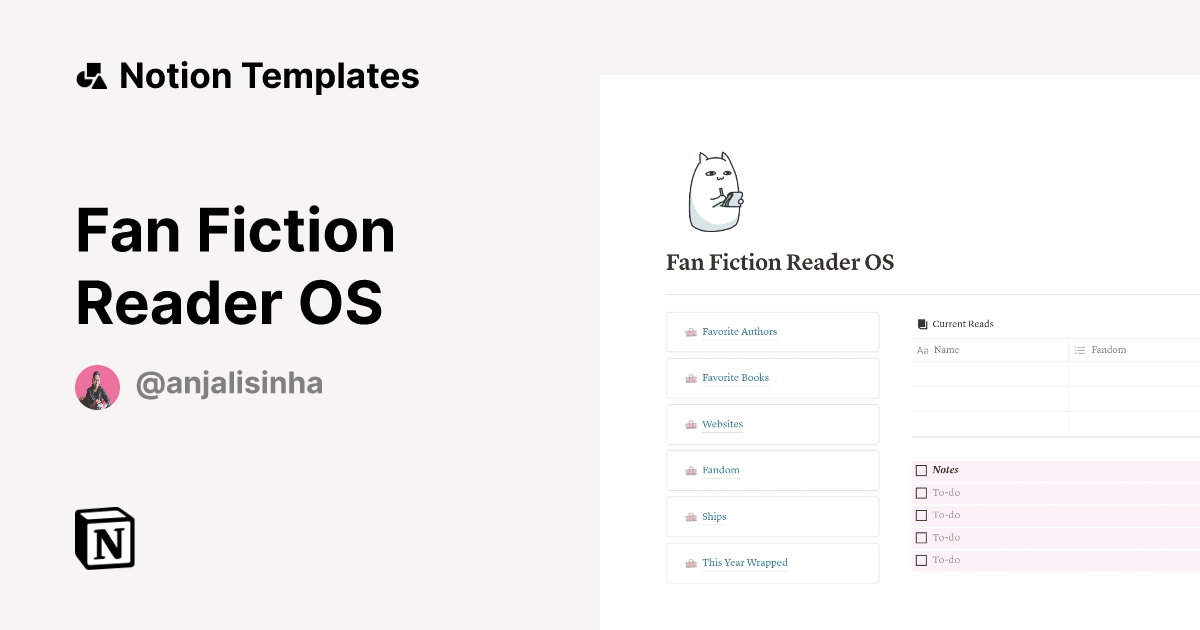Click the Aa icon on the Name column
The image size is (1200, 630).
[922, 350]
